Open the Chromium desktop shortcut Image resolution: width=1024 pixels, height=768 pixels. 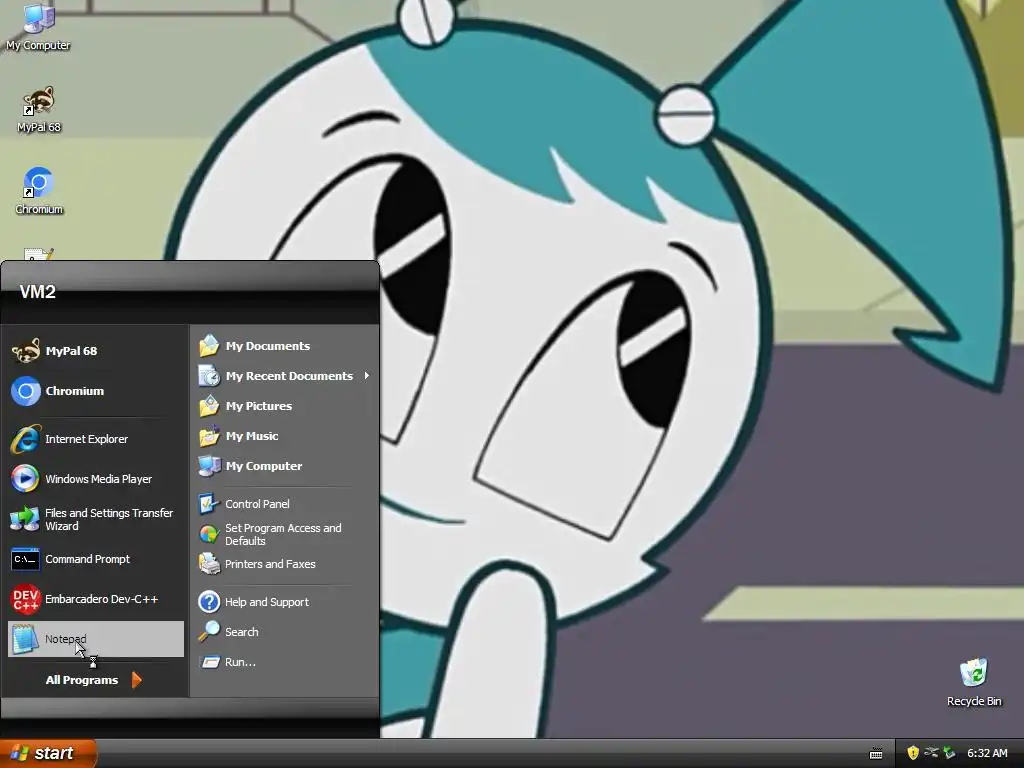pyautogui.click(x=39, y=191)
